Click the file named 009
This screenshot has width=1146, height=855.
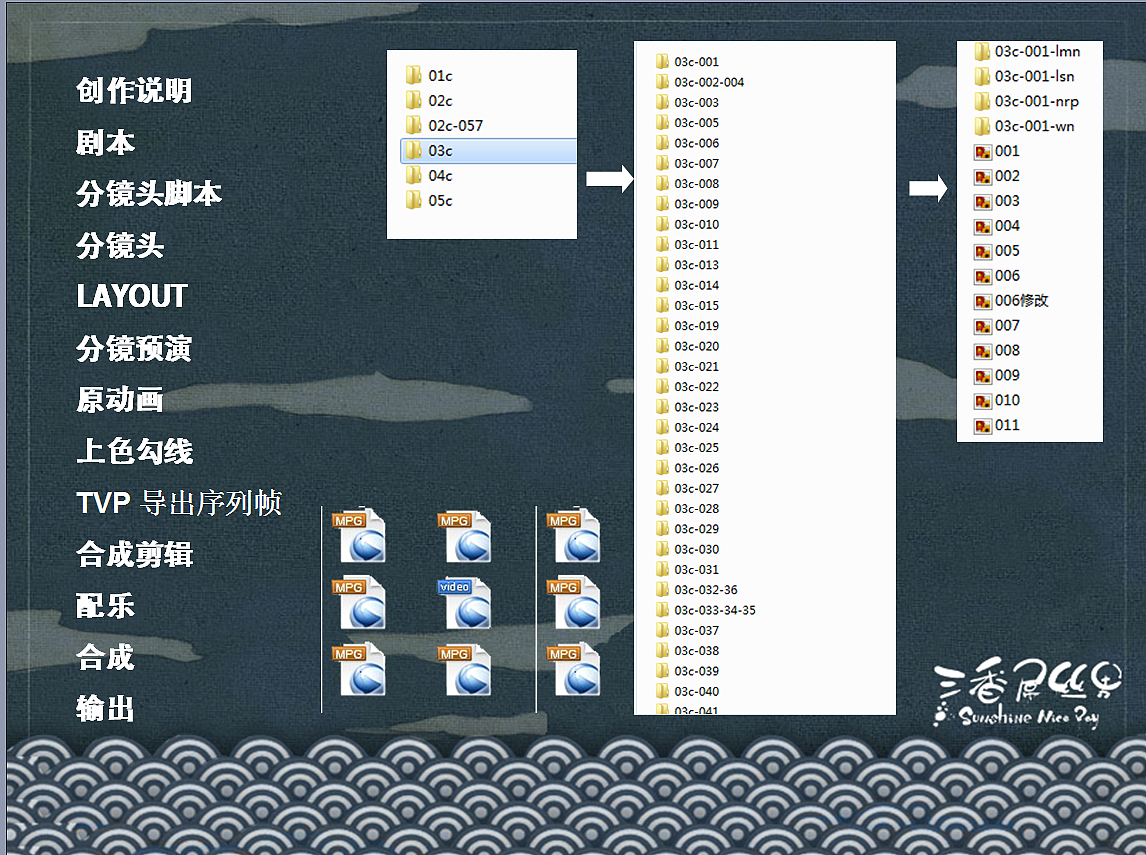tap(1007, 375)
